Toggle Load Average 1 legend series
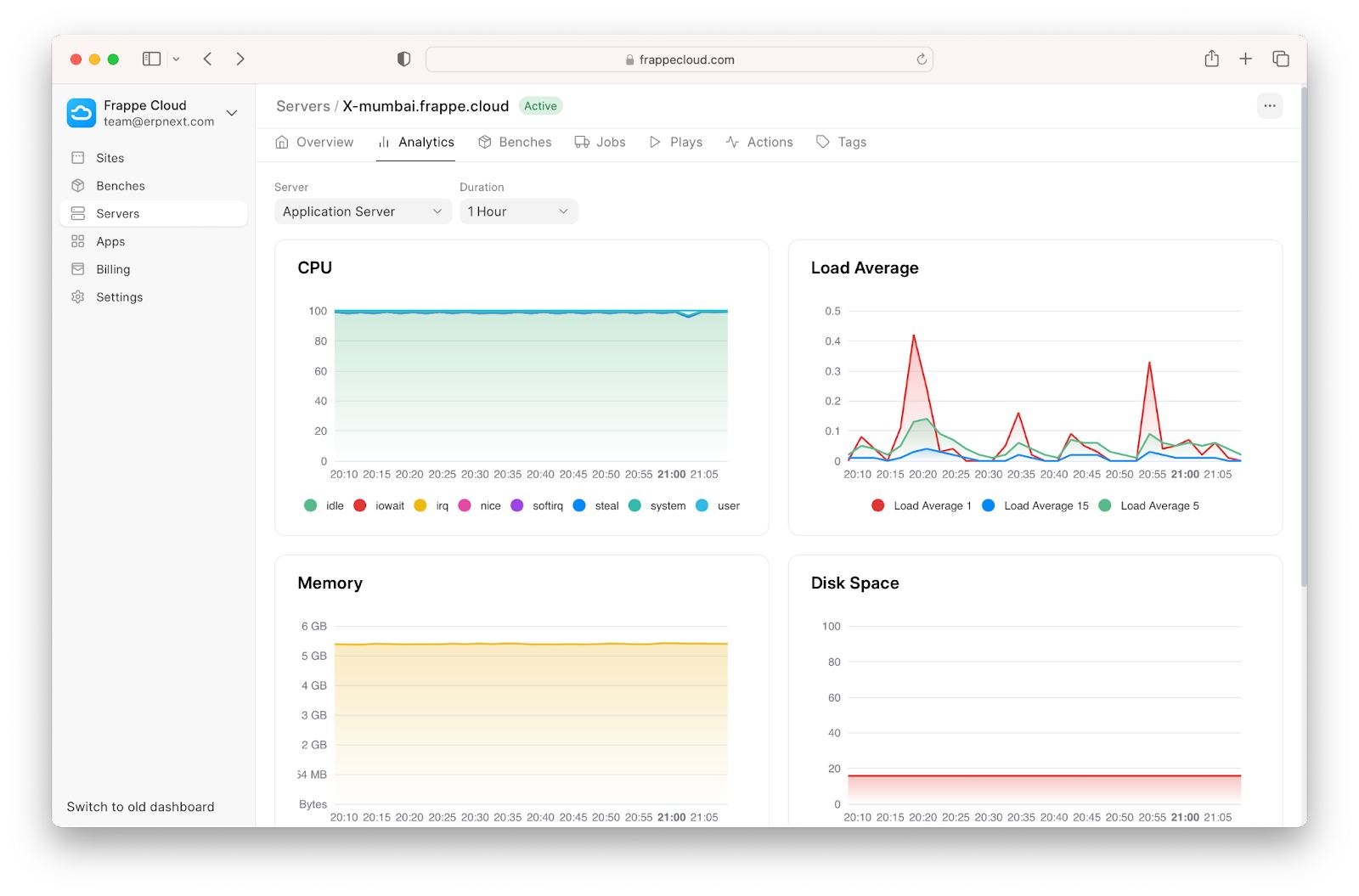The height and width of the screenshot is (896, 1359). coord(921,505)
